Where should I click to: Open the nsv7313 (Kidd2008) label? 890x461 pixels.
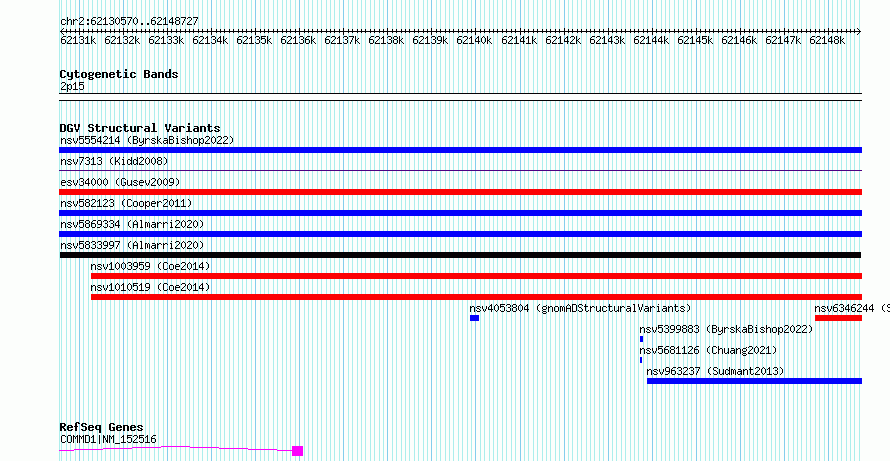[114, 161]
